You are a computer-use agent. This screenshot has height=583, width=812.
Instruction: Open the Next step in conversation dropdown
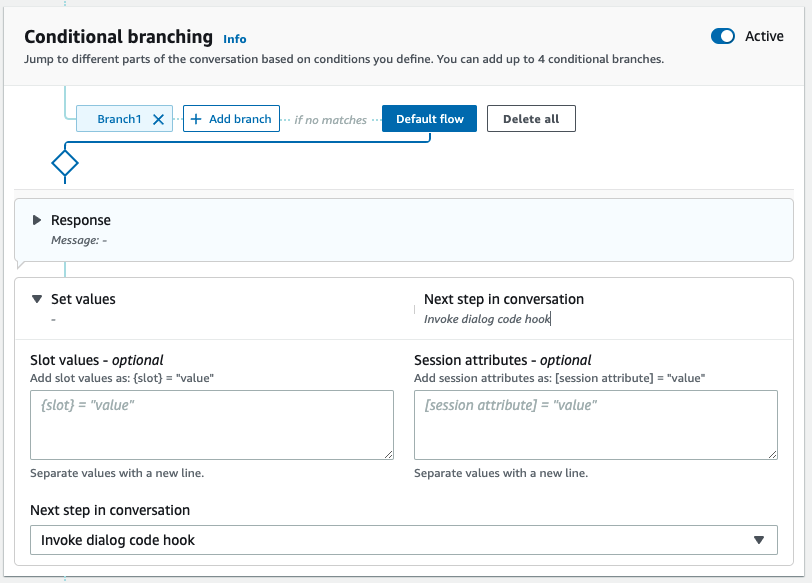(x=404, y=539)
